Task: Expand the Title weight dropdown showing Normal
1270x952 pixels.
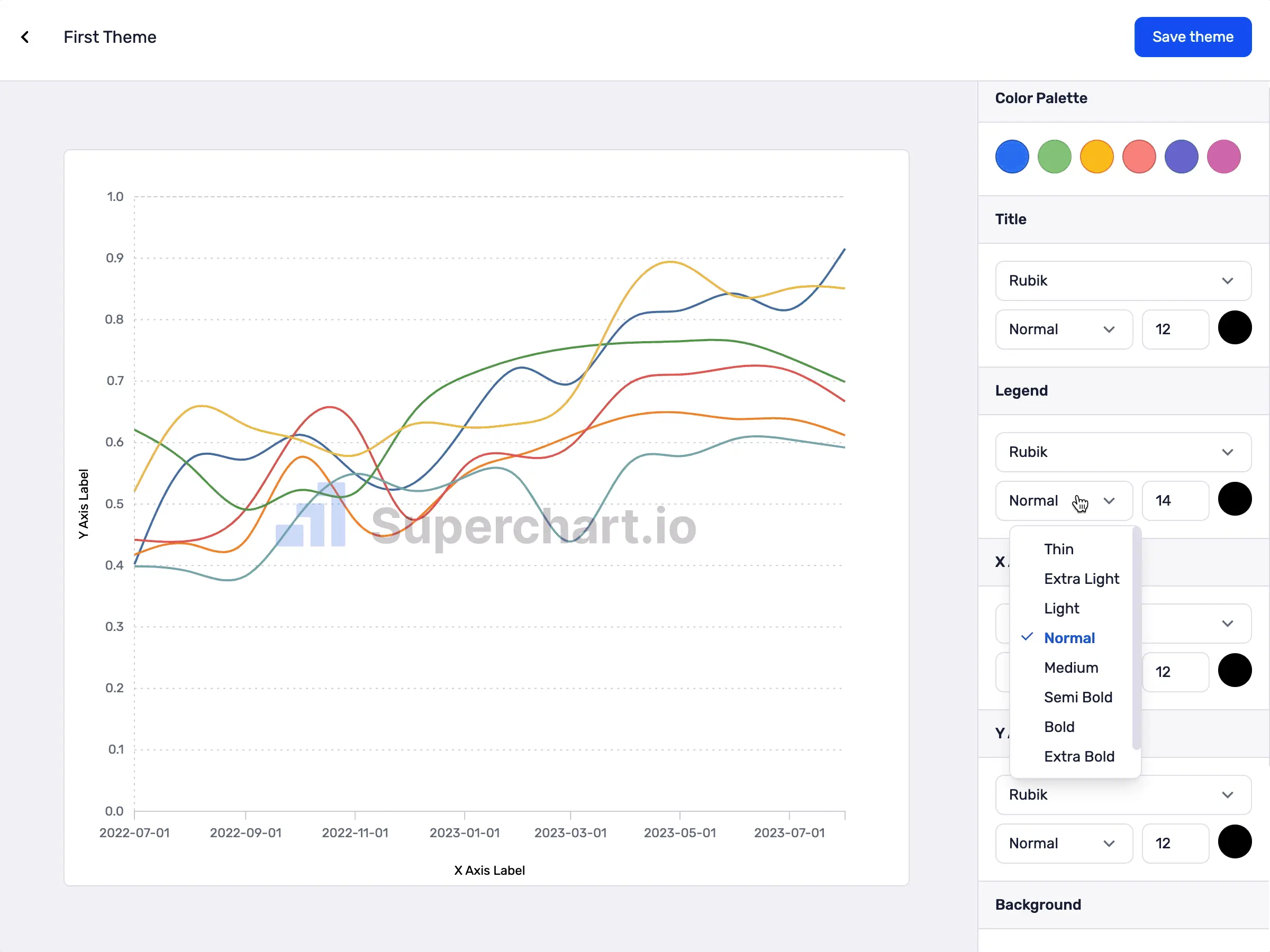Action: pyautogui.click(x=1064, y=329)
